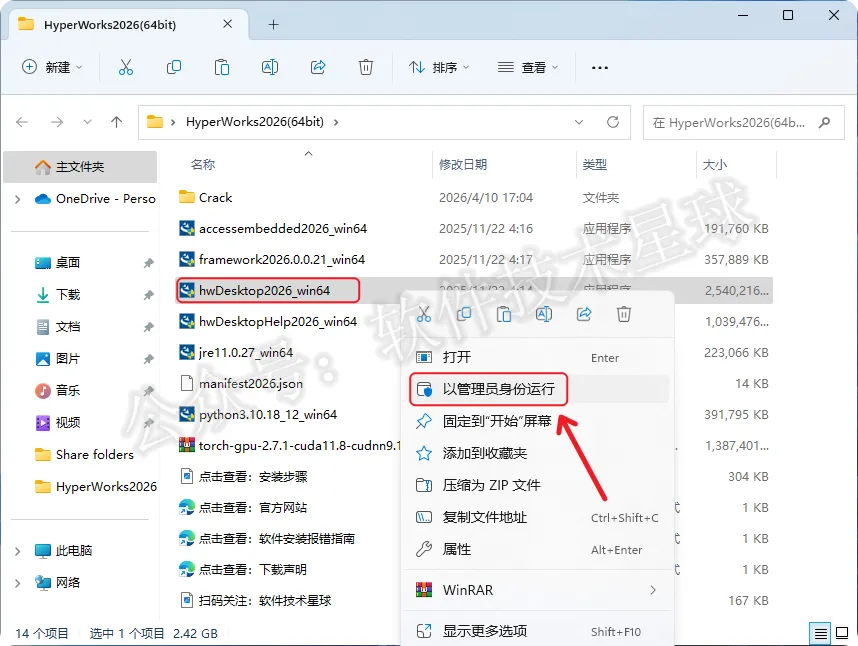Switch to large icons view in the status bar

click(842, 633)
